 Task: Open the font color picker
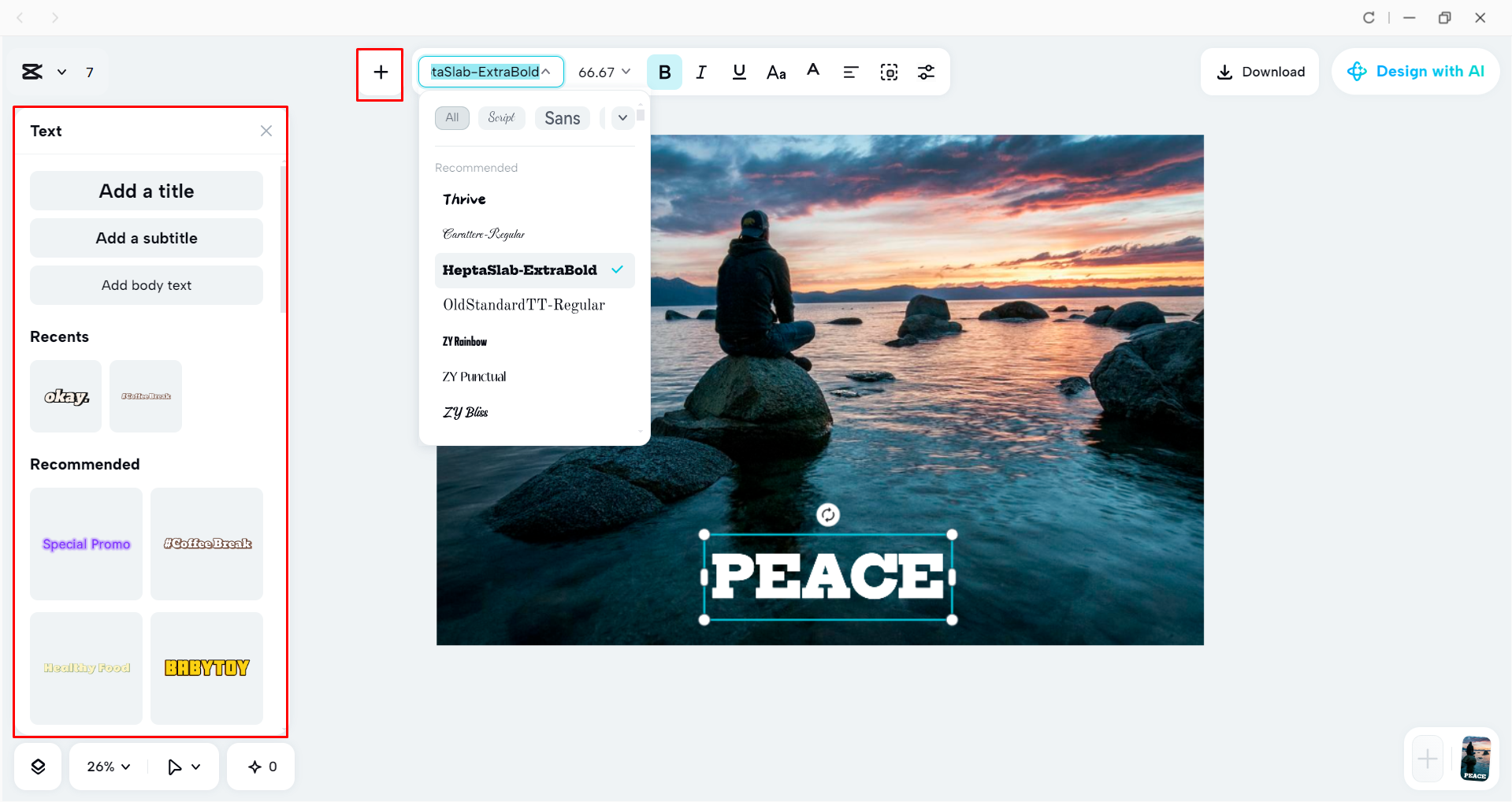point(813,72)
